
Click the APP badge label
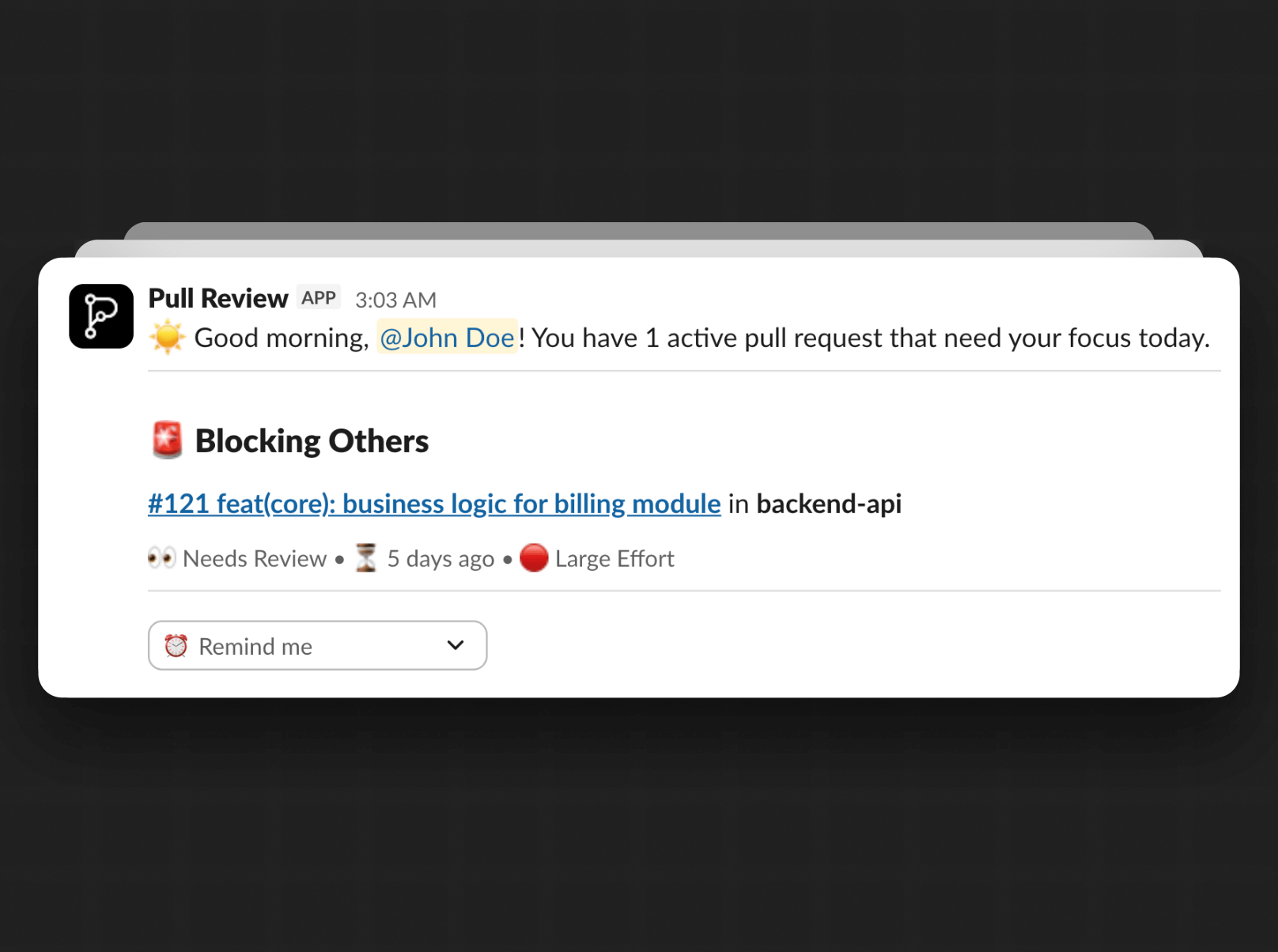319,297
